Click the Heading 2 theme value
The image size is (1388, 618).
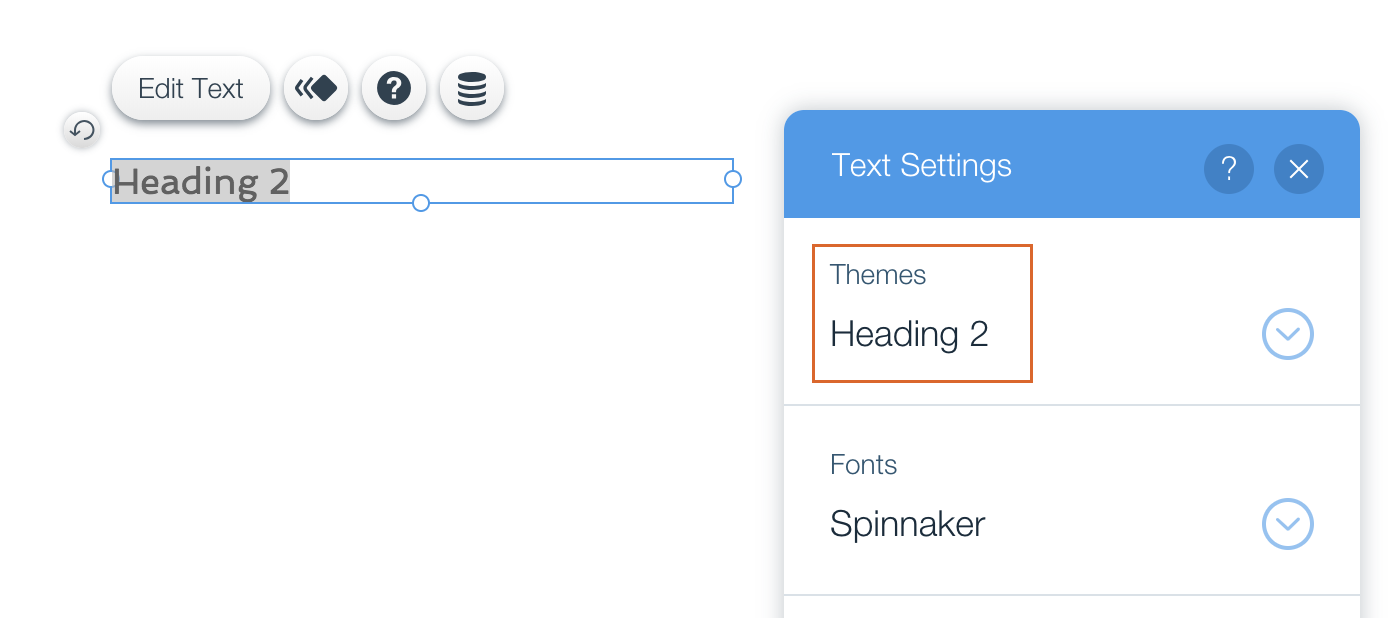pyautogui.click(x=909, y=334)
